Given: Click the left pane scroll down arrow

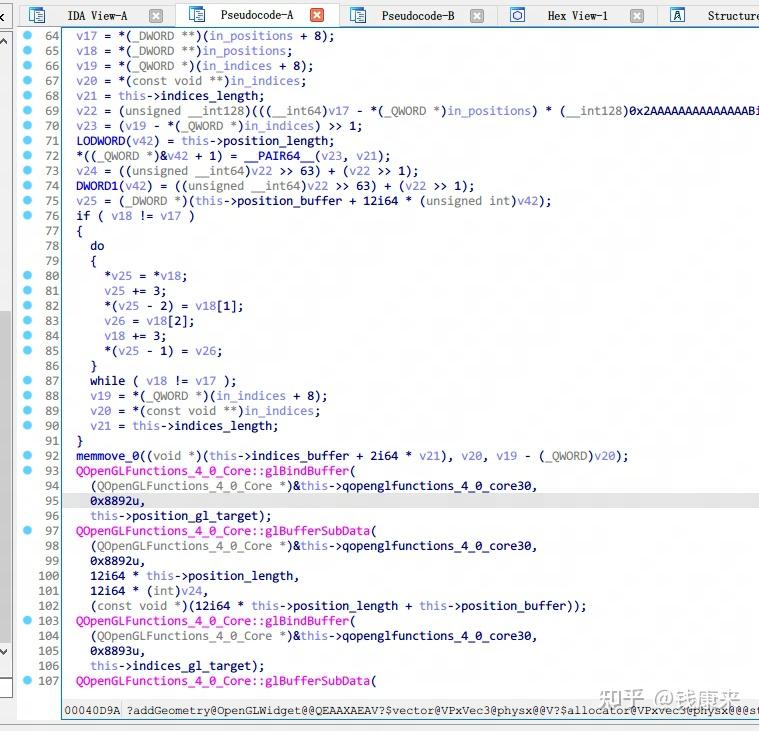Looking at the screenshot, I should [4, 651].
